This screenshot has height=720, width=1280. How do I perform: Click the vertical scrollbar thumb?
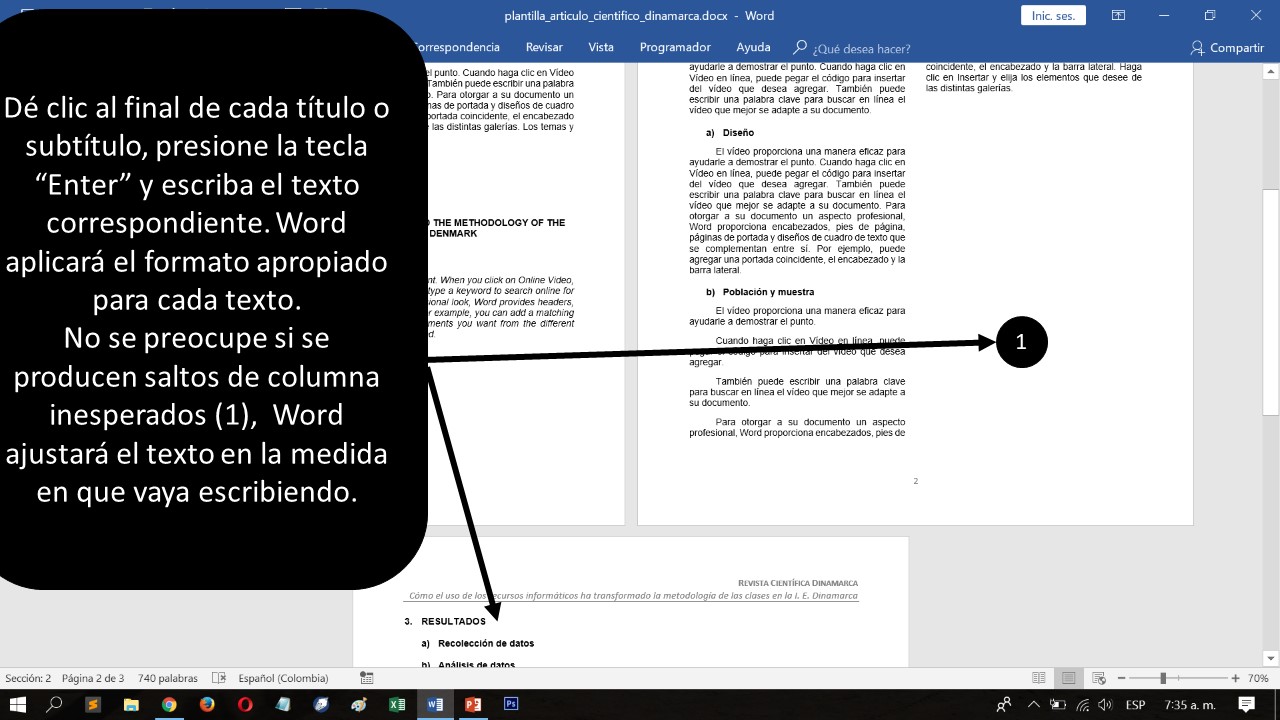1270,302
